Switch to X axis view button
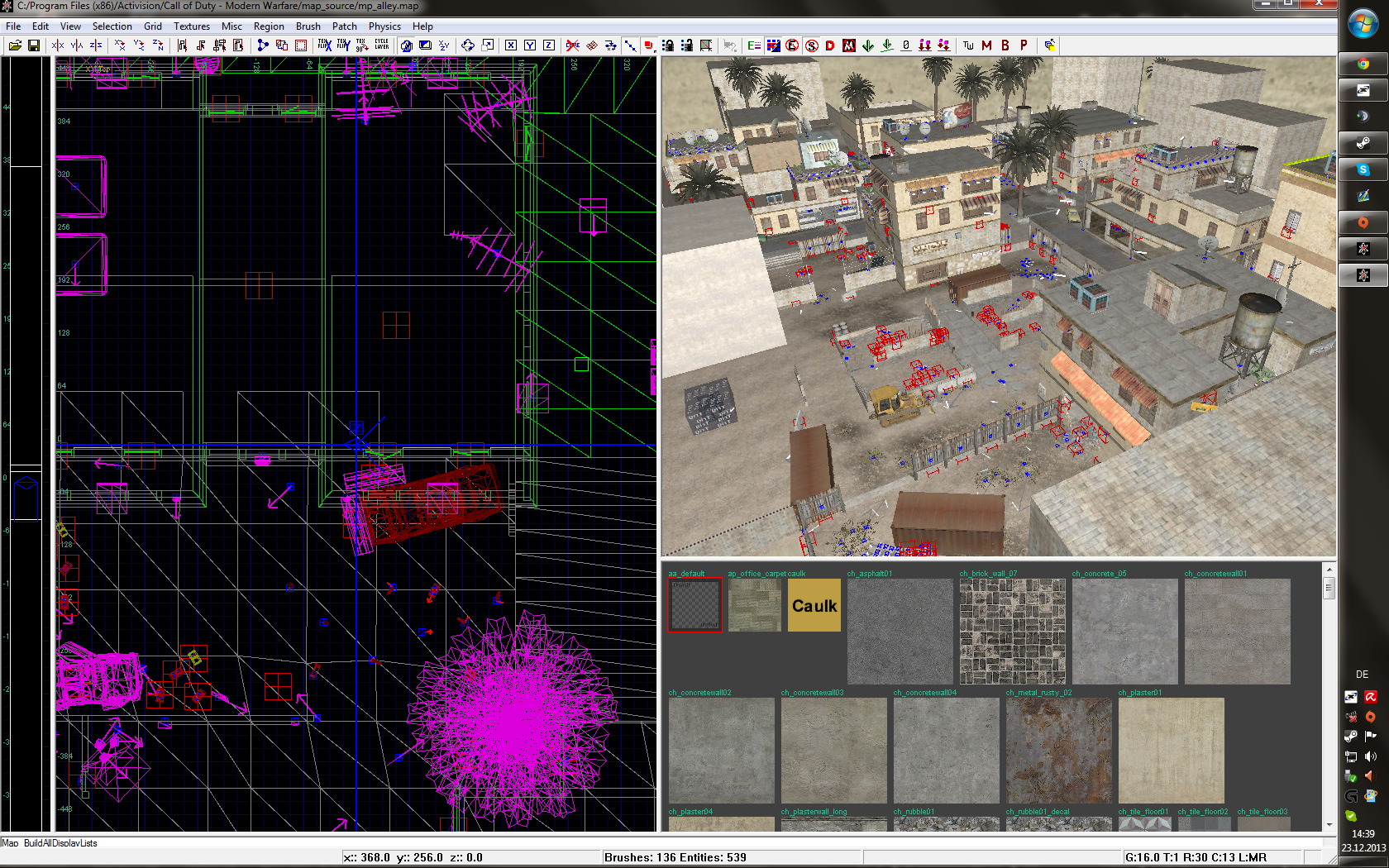Viewport: 1389px width, 868px height. coord(511,45)
